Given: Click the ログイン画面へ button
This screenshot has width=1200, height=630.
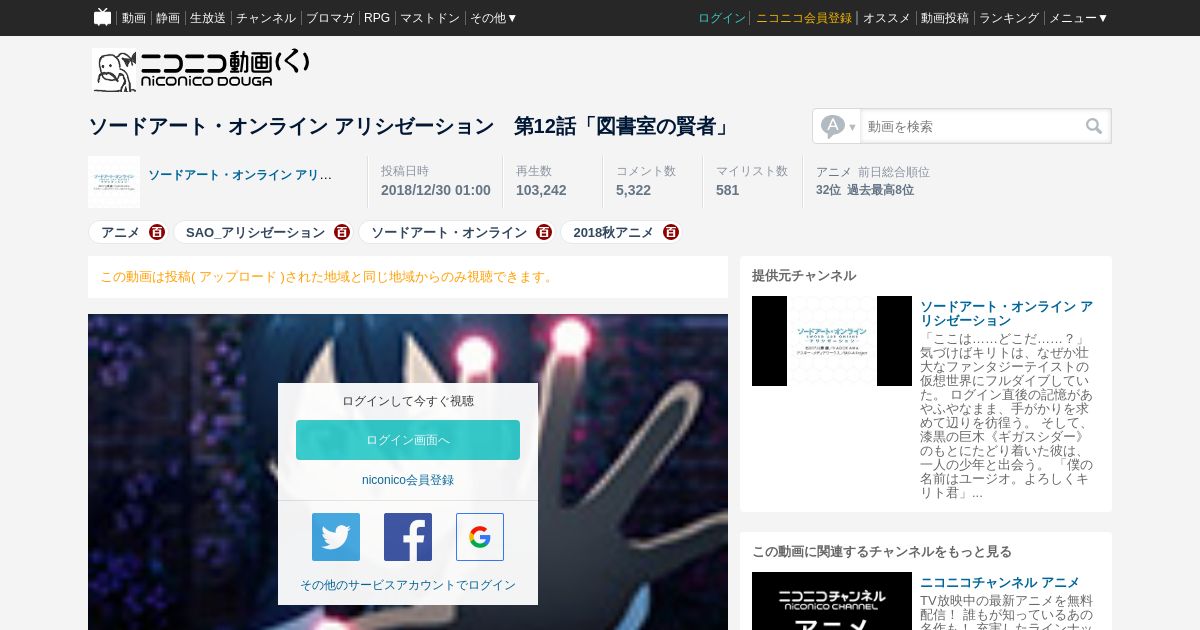Looking at the screenshot, I should coord(408,440).
